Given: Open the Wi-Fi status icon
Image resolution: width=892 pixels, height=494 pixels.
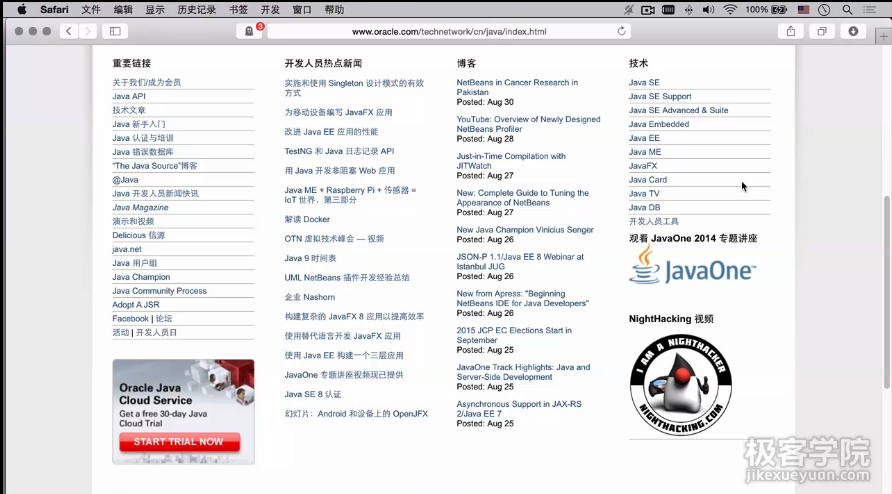Looking at the screenshot, I should pos(730,10).
